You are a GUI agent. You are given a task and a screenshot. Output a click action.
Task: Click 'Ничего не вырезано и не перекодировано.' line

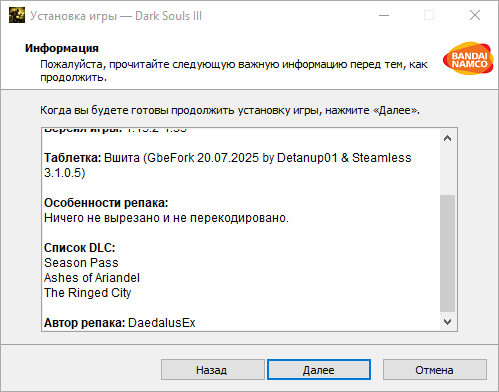click(166, 218)
